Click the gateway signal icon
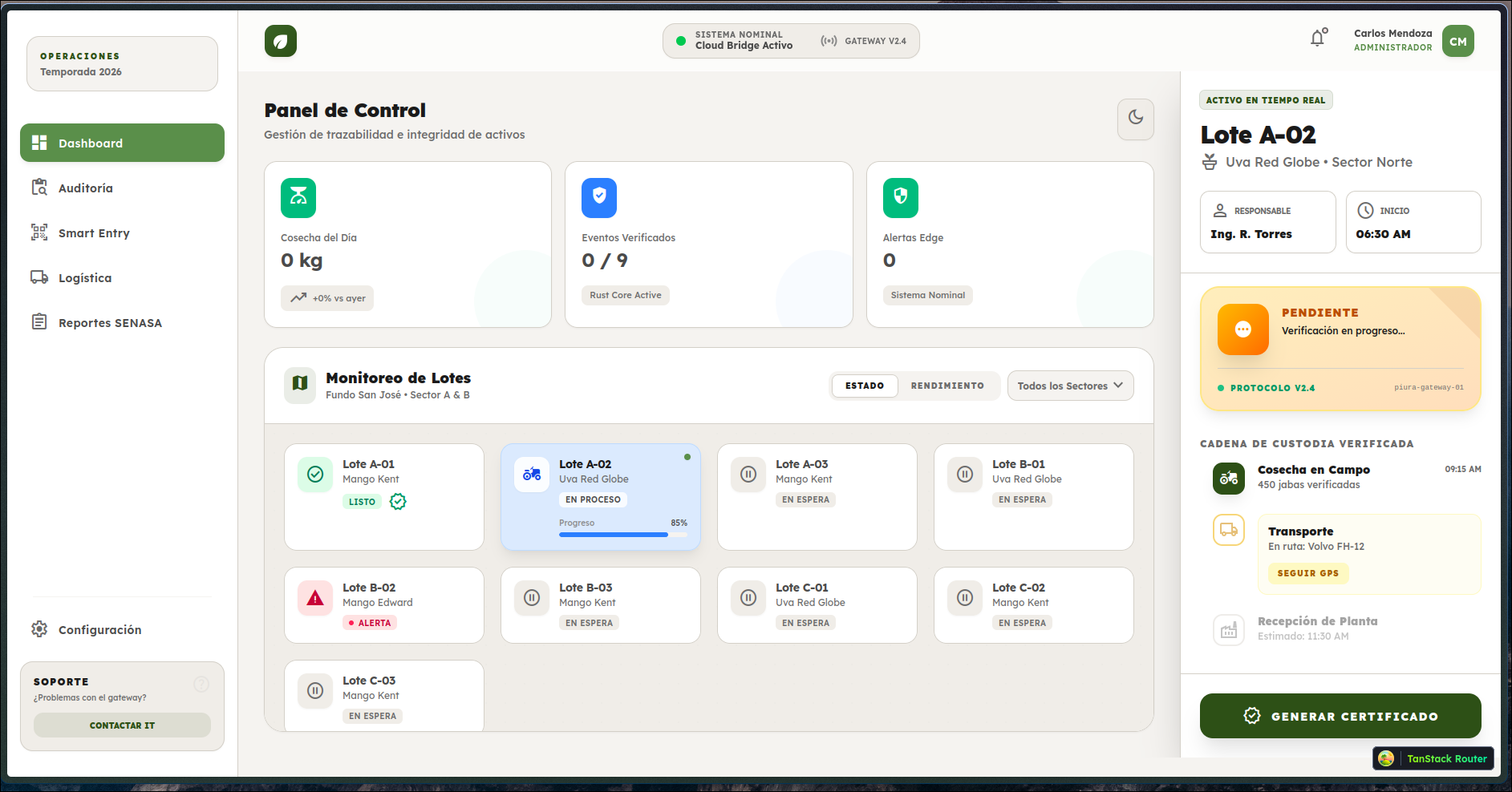The image size is (1512, 792). click(829, 41)
